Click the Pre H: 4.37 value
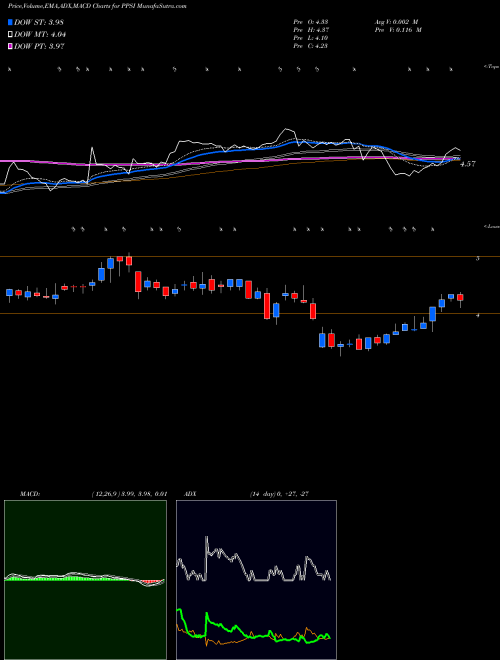500x660 pixels. pyautogui.click(x=311, y=30)
